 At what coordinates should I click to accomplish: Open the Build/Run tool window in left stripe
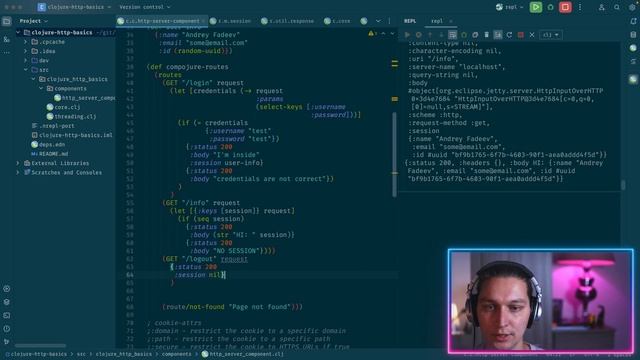tap(7, 289)
